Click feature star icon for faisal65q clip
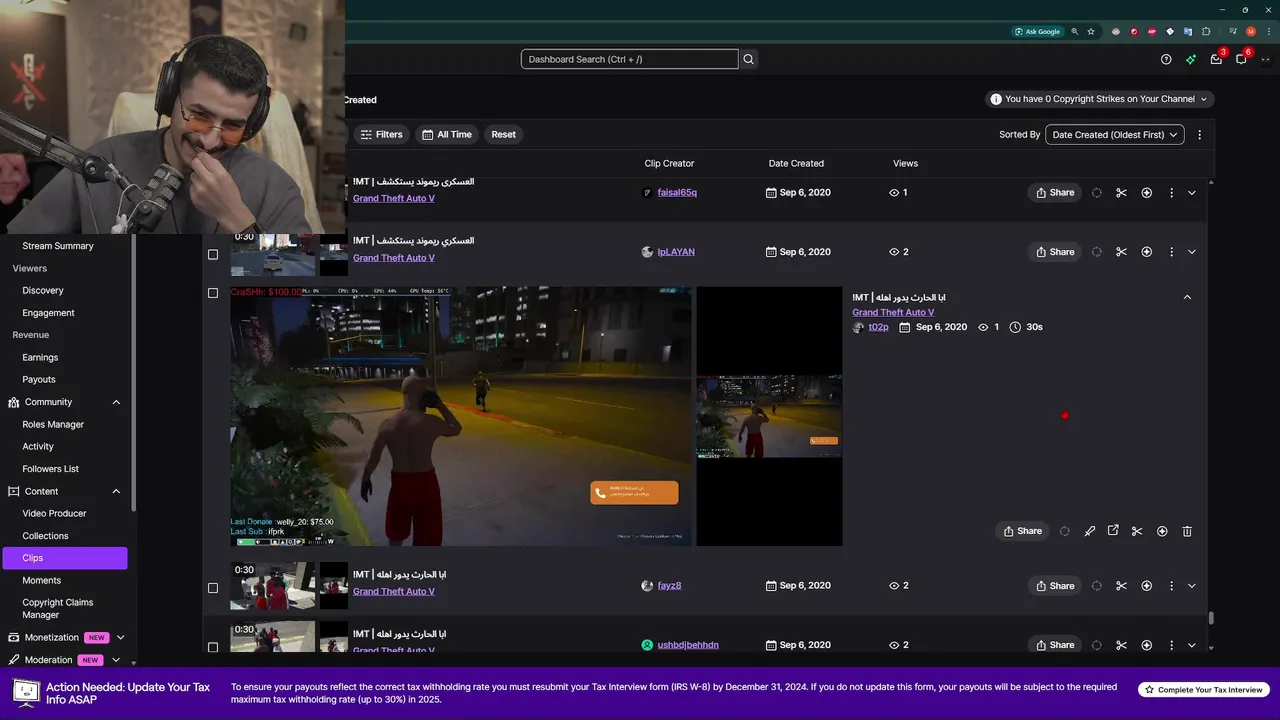Image resolution: width=1280 pixels, height=720 pixels. [x=1146, y=192]
